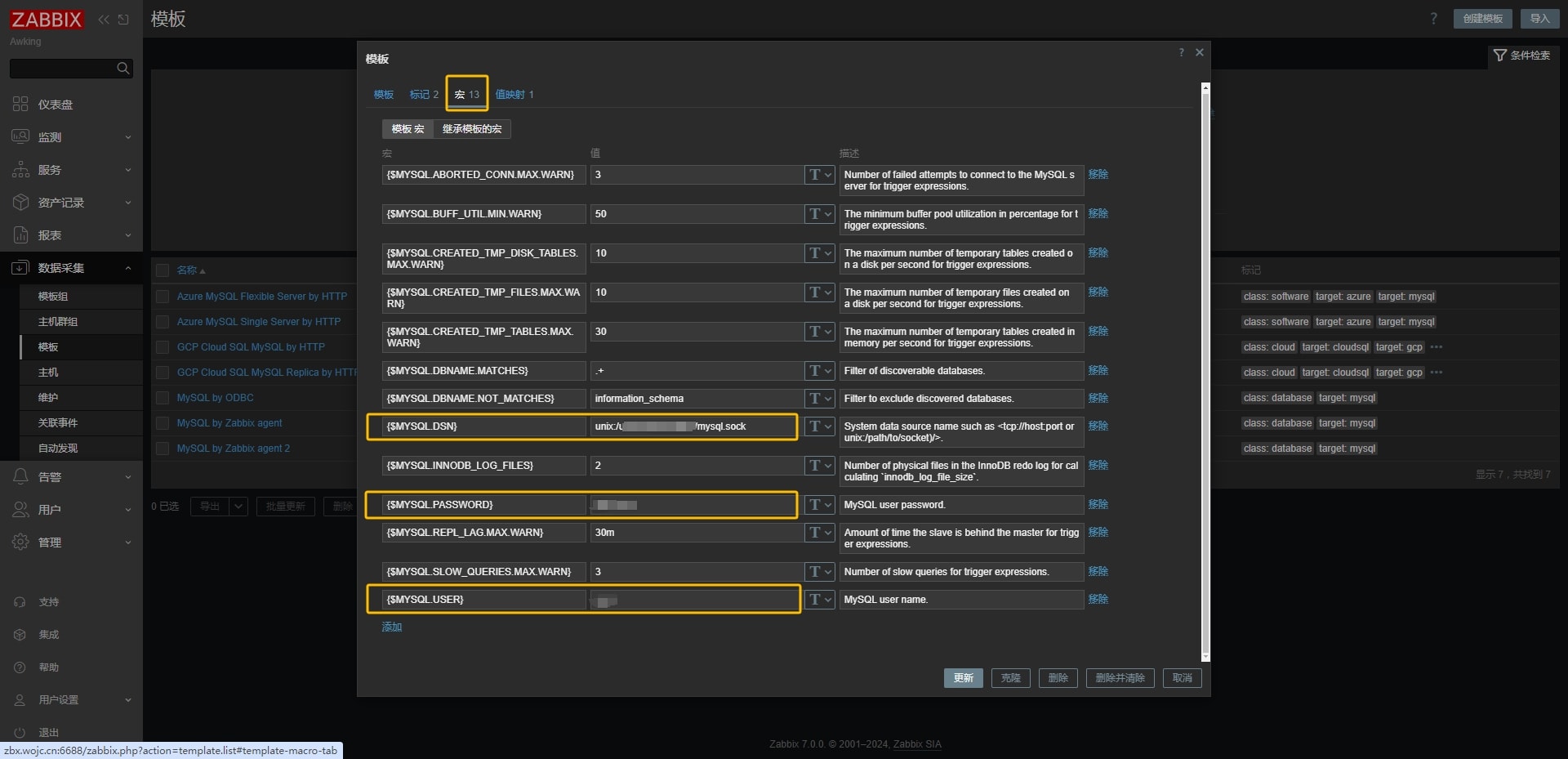Click the 资产记录 inventory icon
This screenshot has width=1568, height=759.
pyautogui.click(x=20, y=203)
